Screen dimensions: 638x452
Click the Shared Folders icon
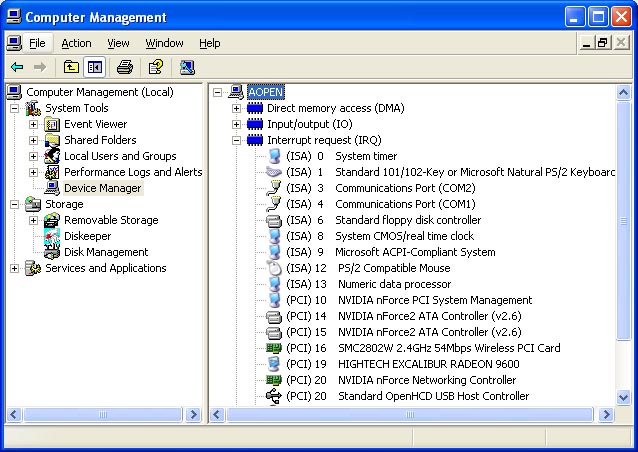52,140
